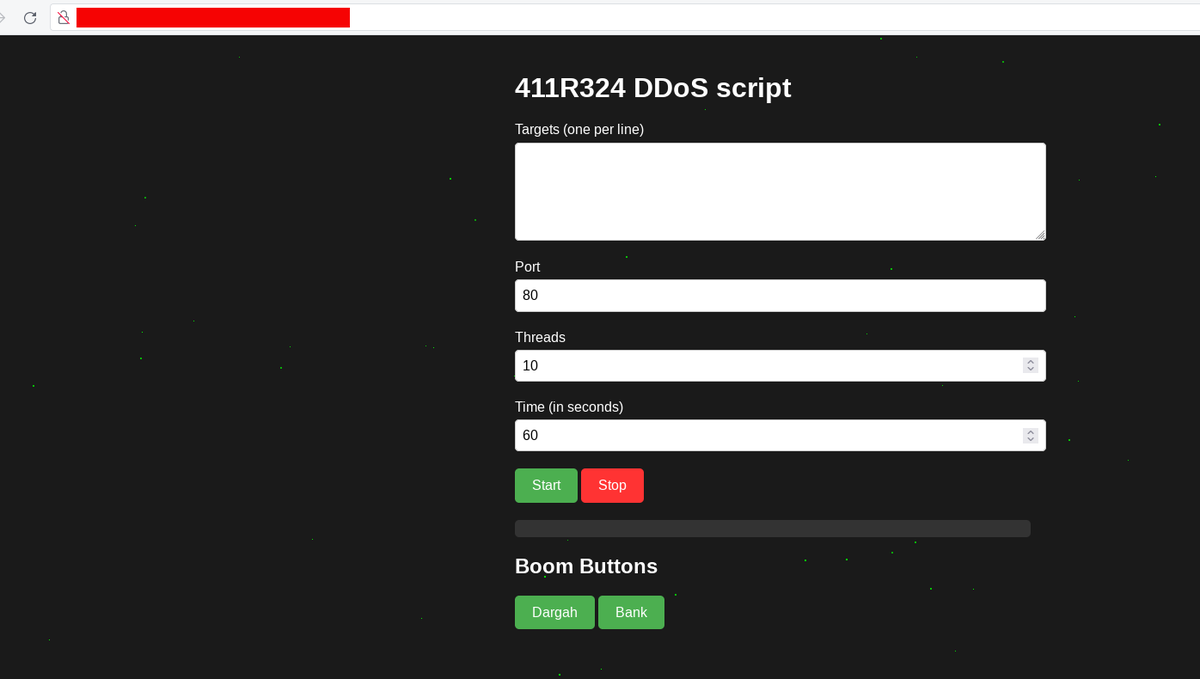Click the Bank button
The height and width of the screenshot is (679, 1200).
pyautogui.click(x=631, y=612)
